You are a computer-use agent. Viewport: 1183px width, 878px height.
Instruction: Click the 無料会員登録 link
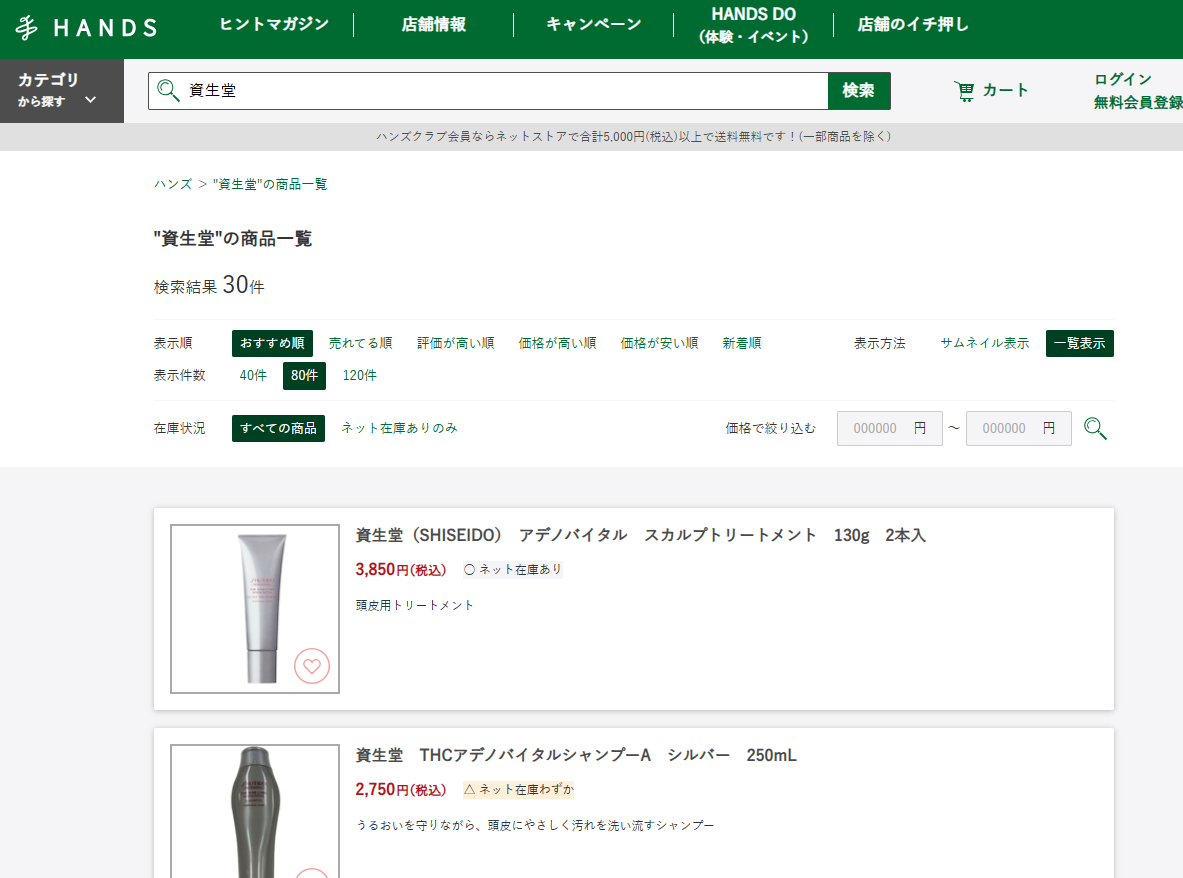1138,102
